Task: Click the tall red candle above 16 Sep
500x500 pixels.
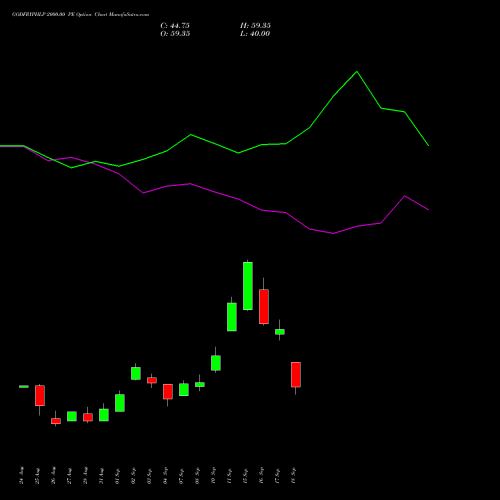Action: [264, 307]
